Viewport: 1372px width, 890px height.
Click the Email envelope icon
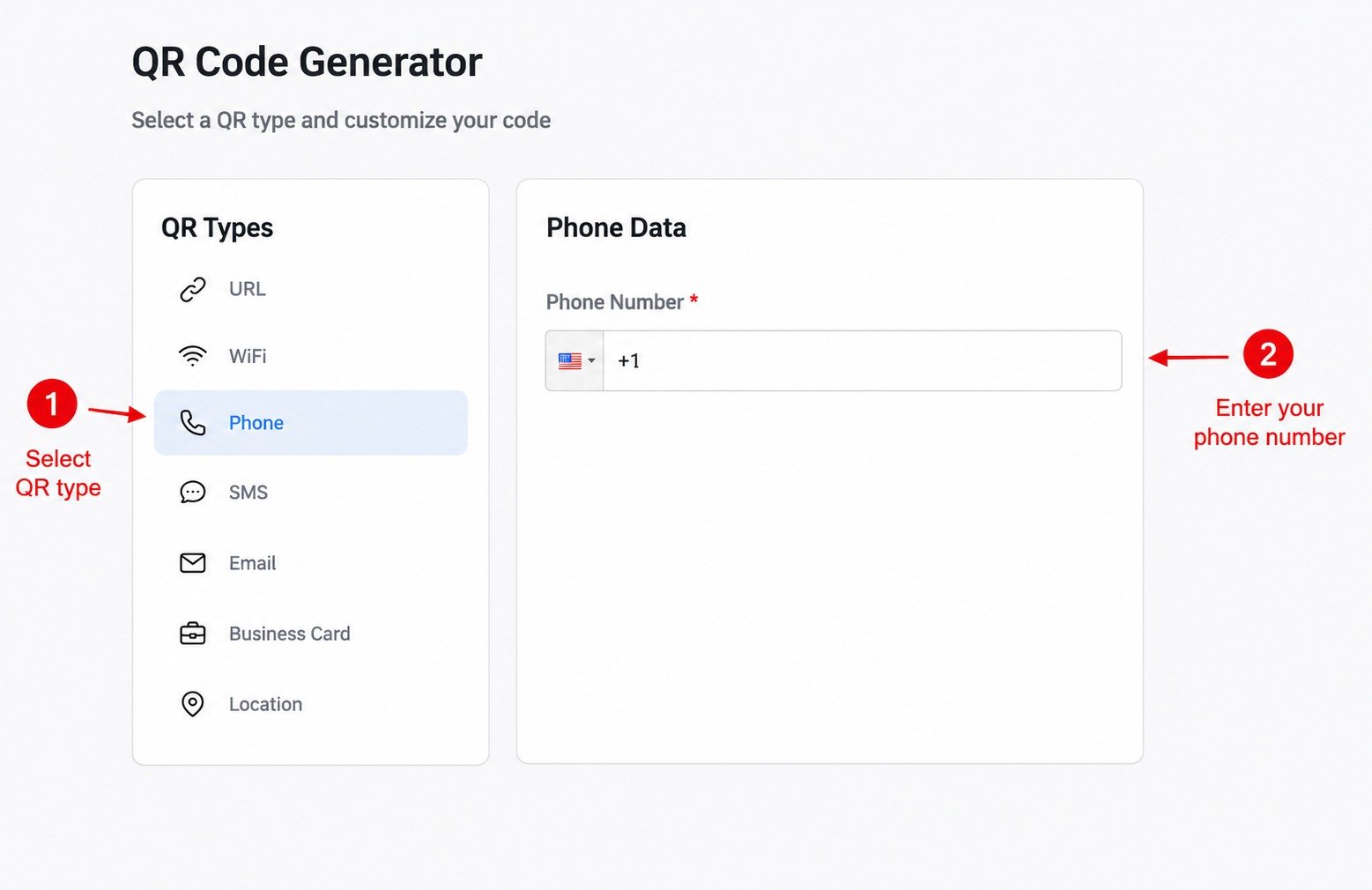point(193,563)
